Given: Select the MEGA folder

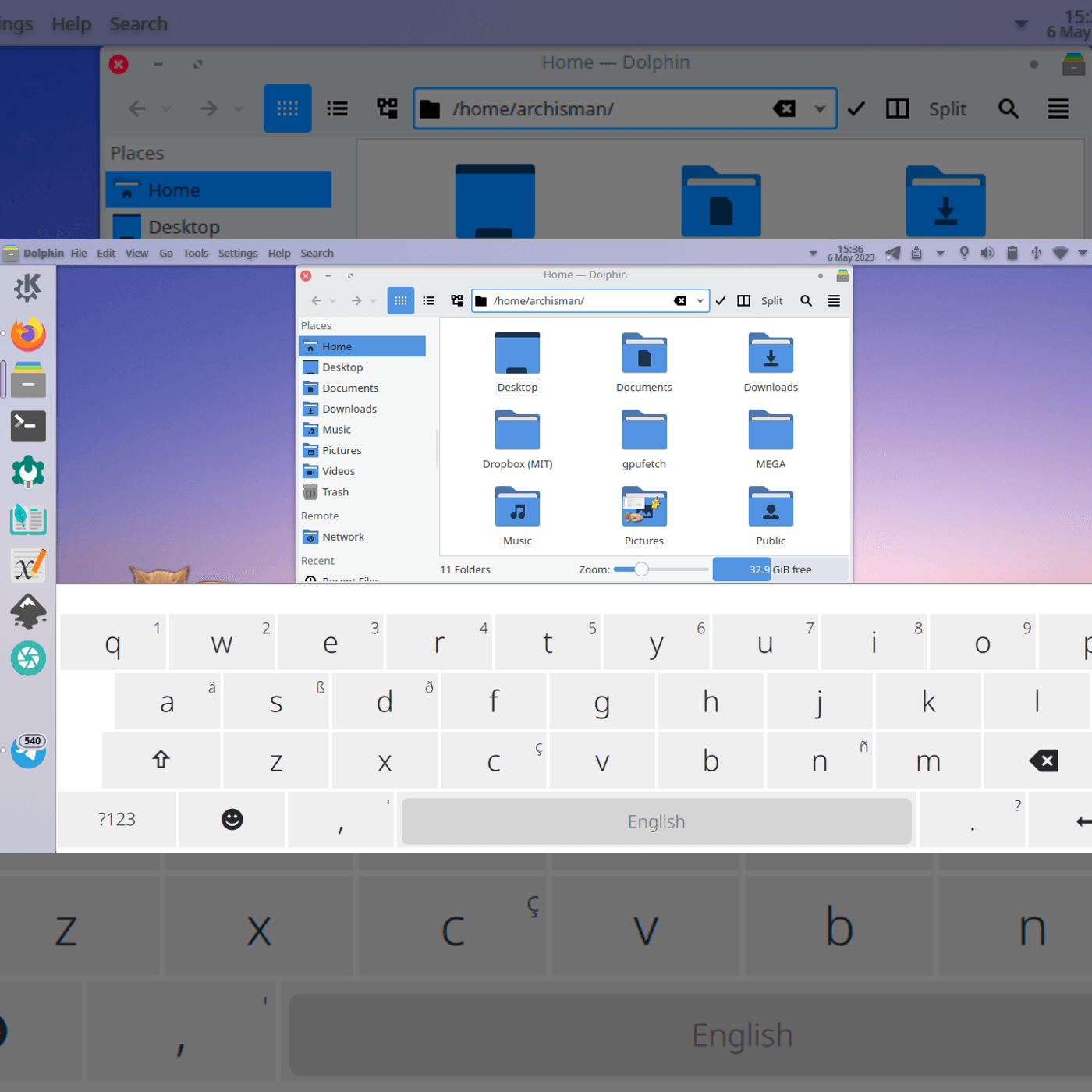Looking at the screenshot, I should click(771, 440).
